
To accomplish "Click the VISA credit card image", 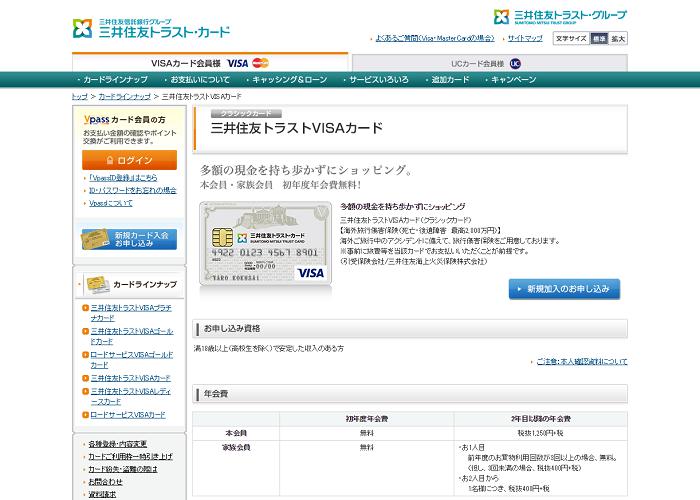I will coord(266,243).
